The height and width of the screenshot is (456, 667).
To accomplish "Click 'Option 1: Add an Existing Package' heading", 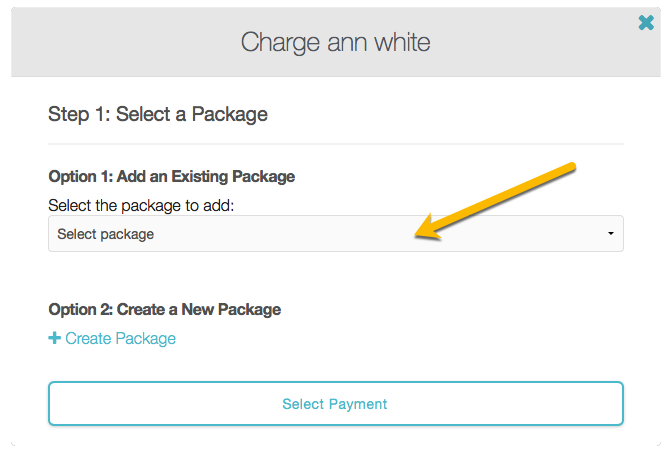I will pos(171,177).
